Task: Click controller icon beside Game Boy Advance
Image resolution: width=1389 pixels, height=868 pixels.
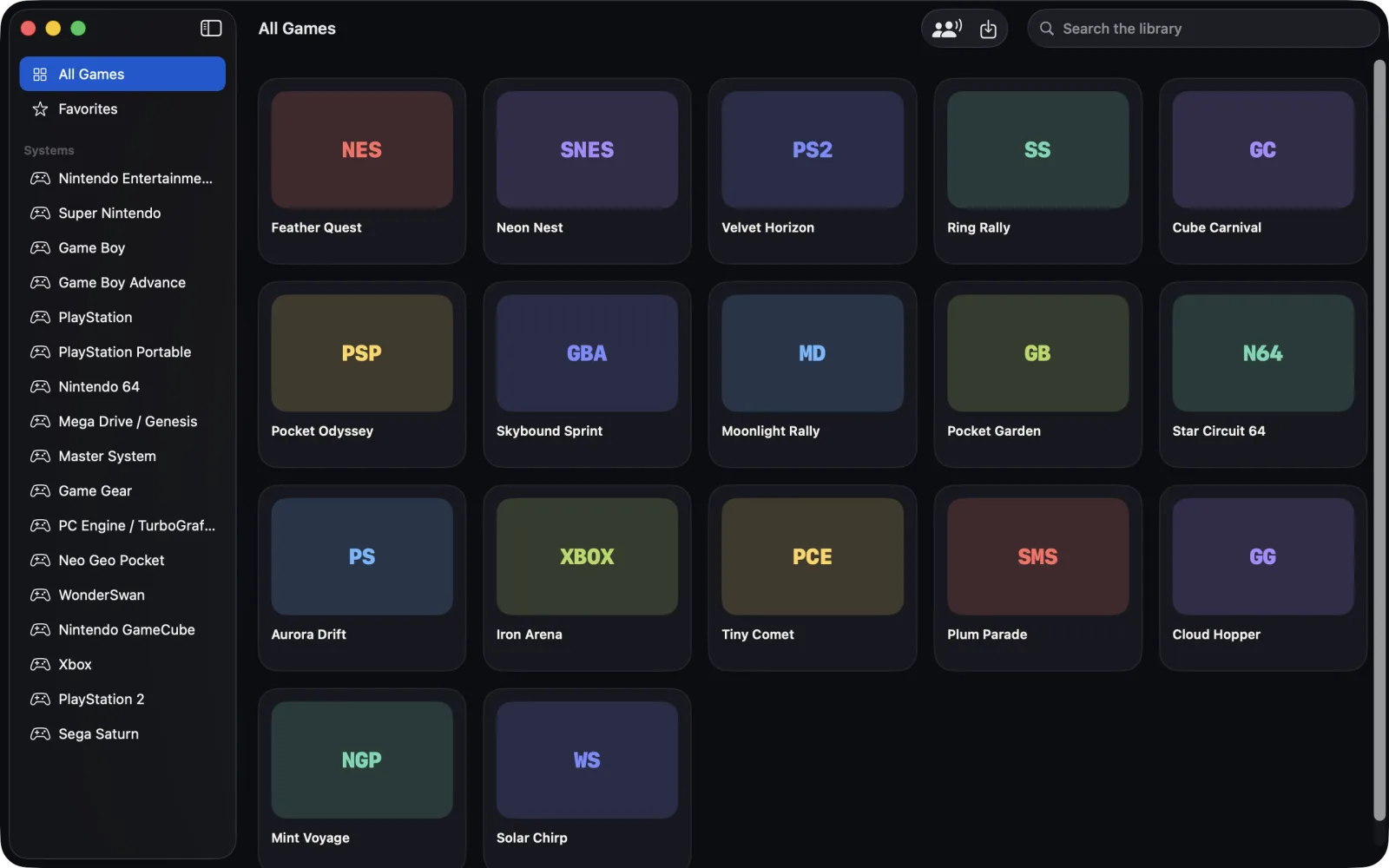Action: (x=40, y=283)
